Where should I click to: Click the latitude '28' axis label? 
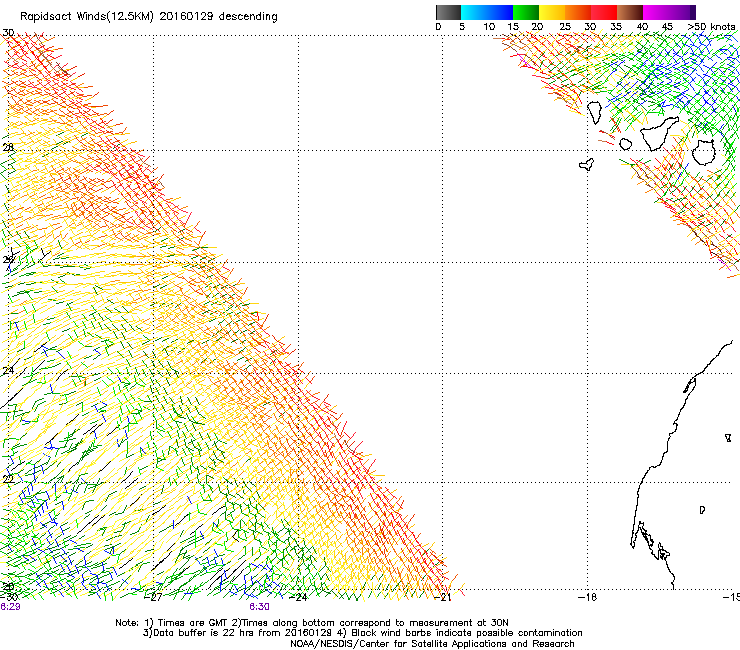[8, 147]
